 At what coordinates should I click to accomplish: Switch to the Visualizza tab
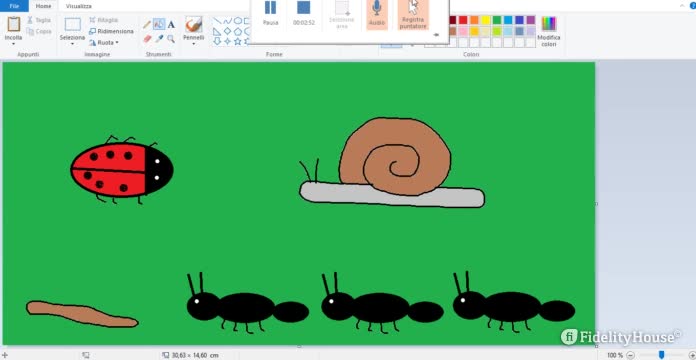point(79,6)
